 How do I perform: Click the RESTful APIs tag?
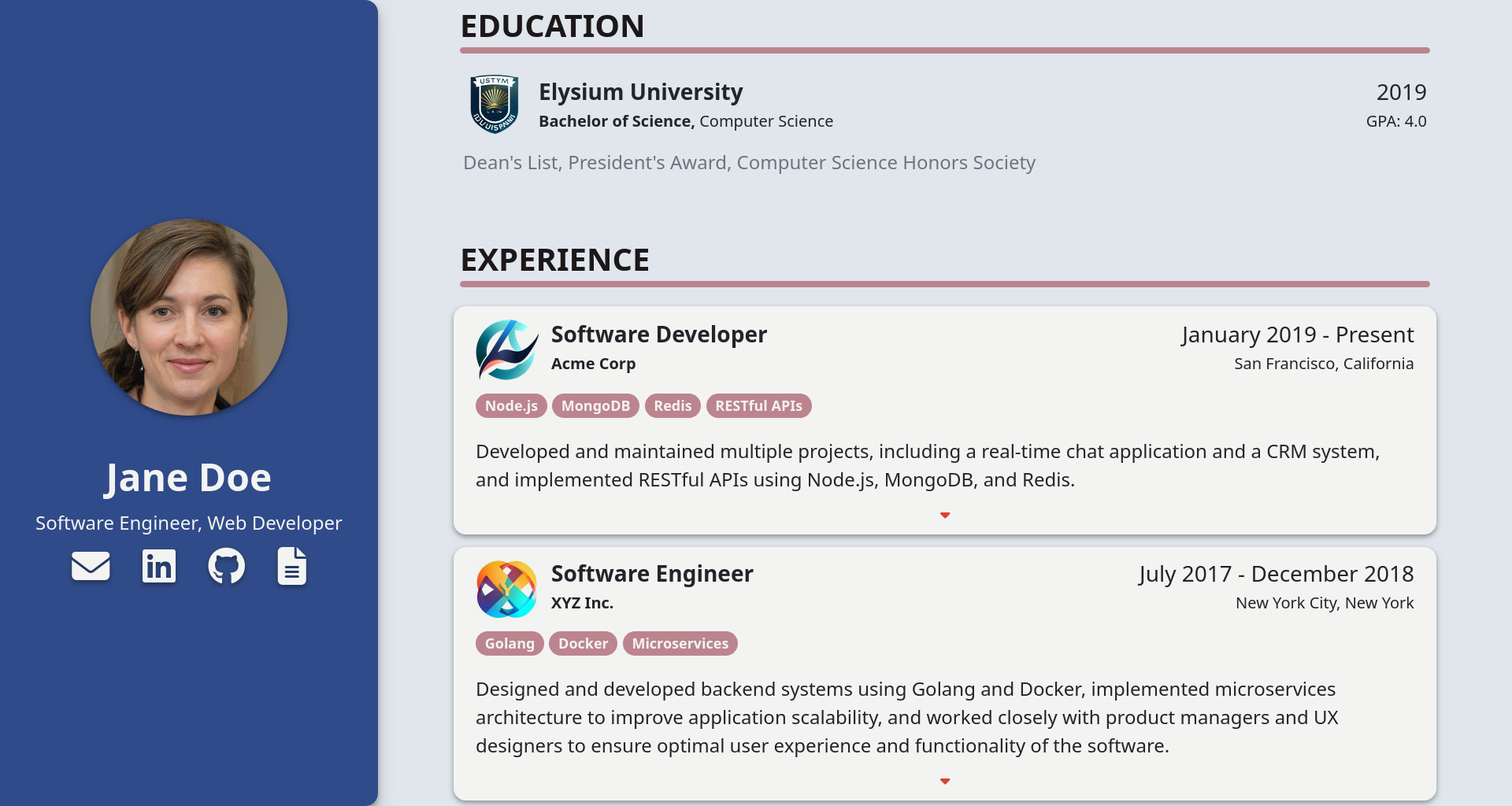(x=758, y=406)
